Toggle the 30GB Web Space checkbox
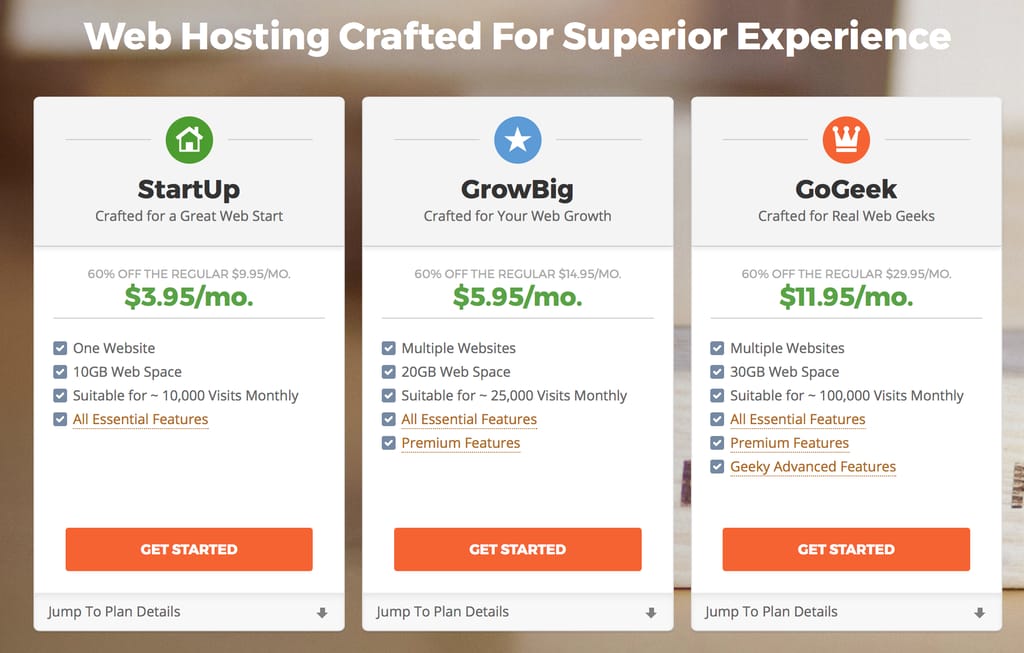The width and height of the screenshot is (1024, 653). click(717, 372)
